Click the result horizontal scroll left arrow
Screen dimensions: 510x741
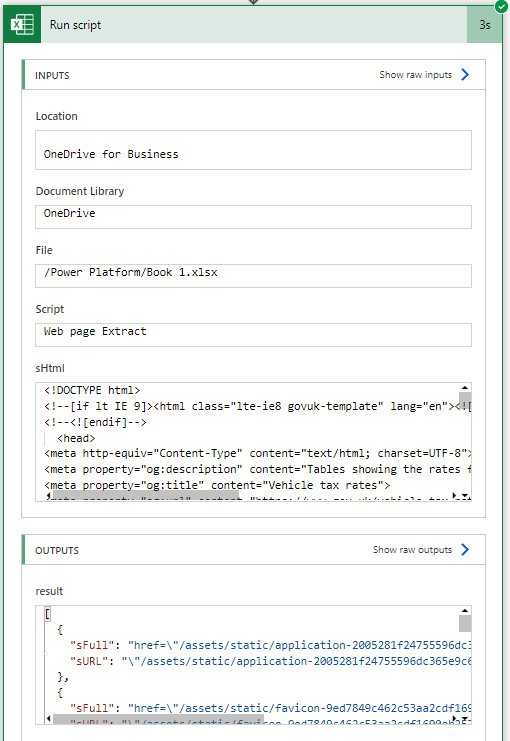(49, 719)
